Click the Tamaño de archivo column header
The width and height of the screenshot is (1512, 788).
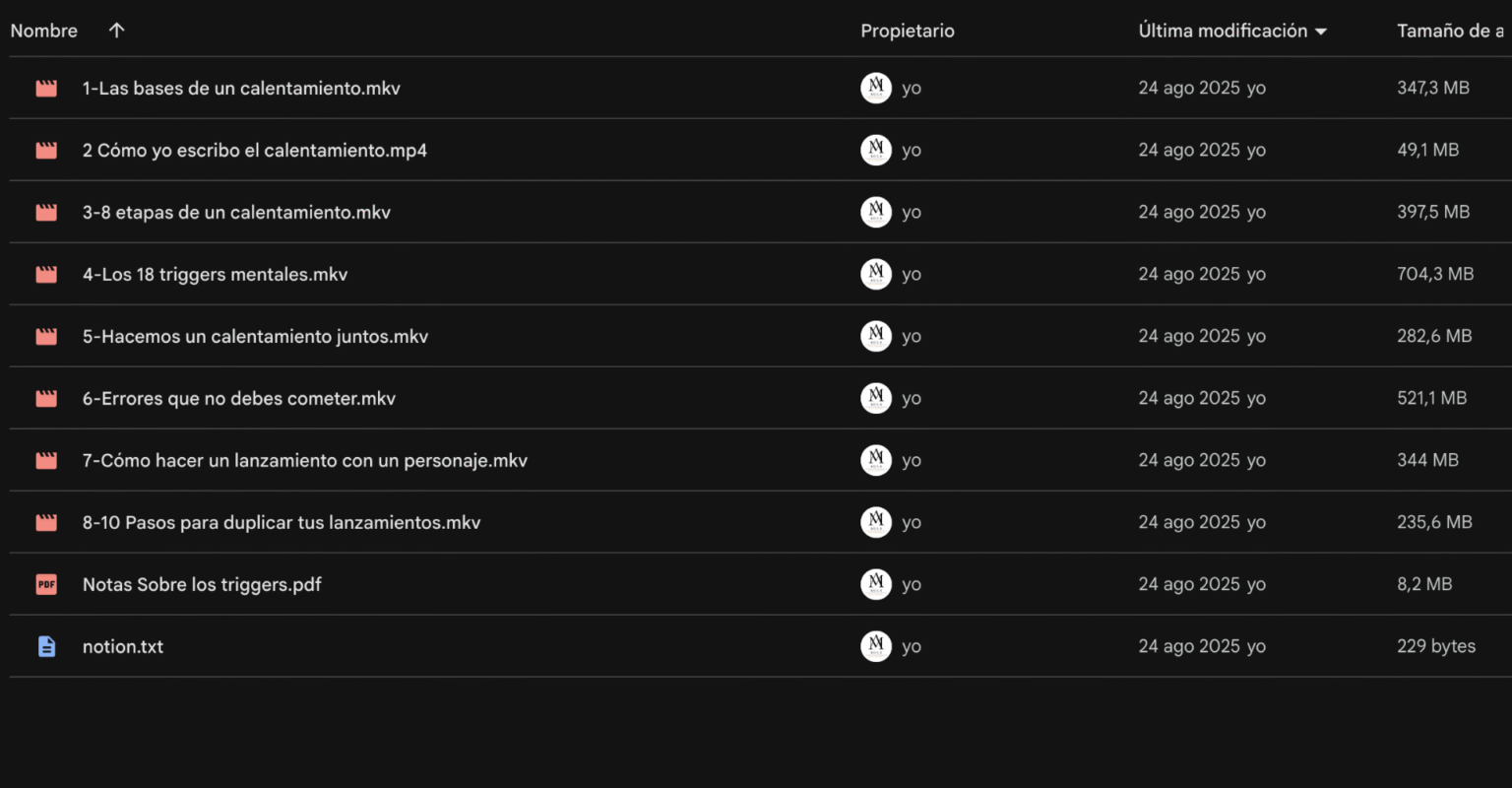click(x=1450, y=31)
